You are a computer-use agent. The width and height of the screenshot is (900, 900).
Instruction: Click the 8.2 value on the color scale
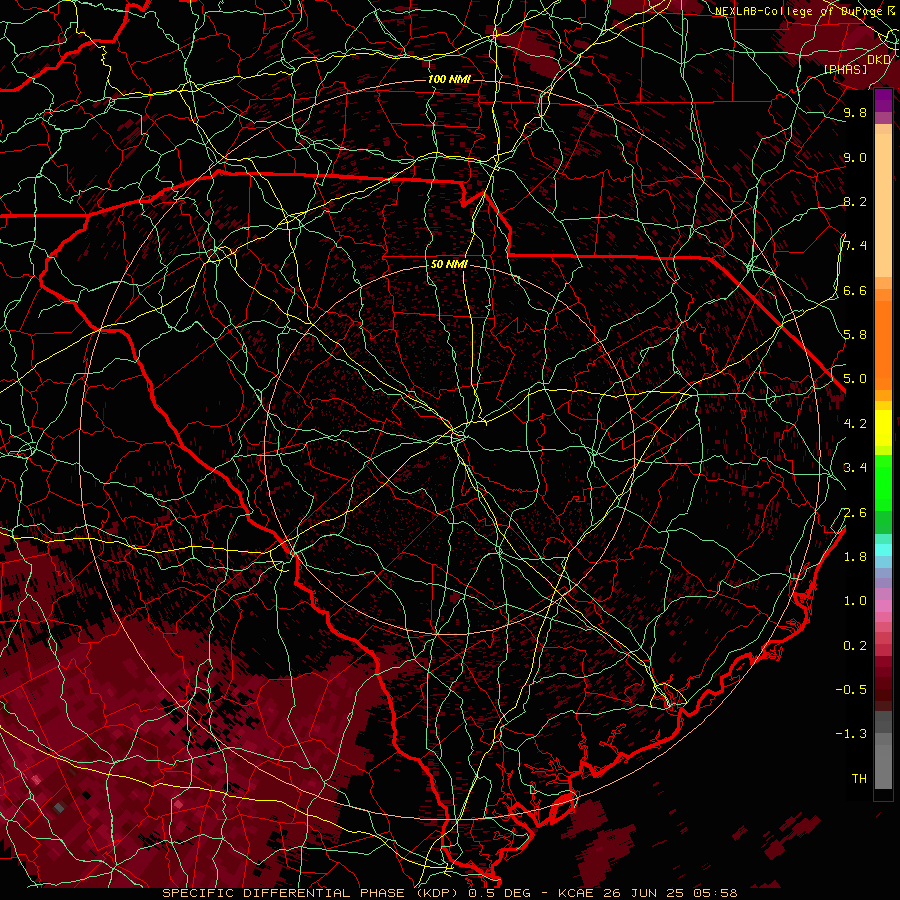click(x=855, y=201)
